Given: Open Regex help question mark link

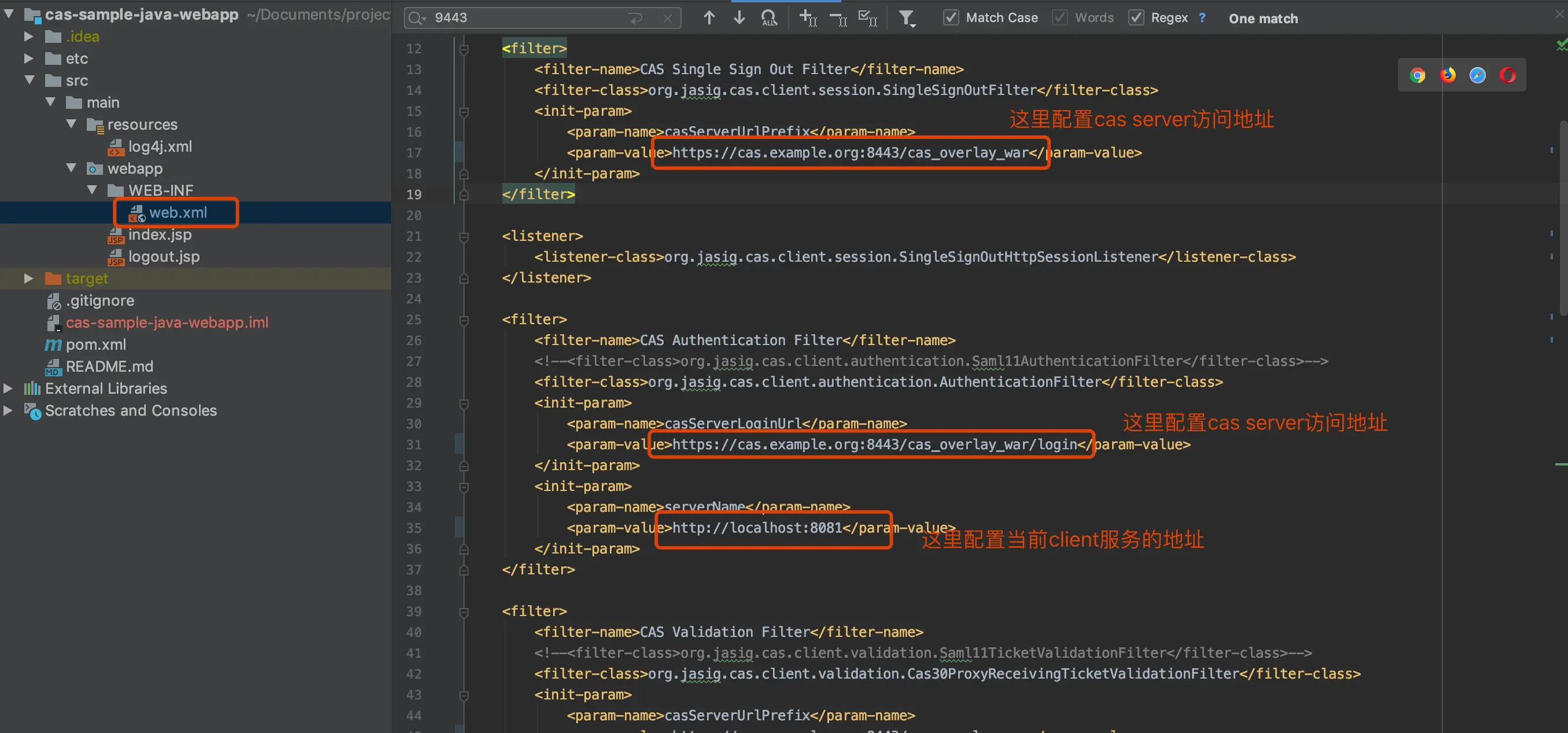Looking at the screenshot, I should click(1202, 18).
